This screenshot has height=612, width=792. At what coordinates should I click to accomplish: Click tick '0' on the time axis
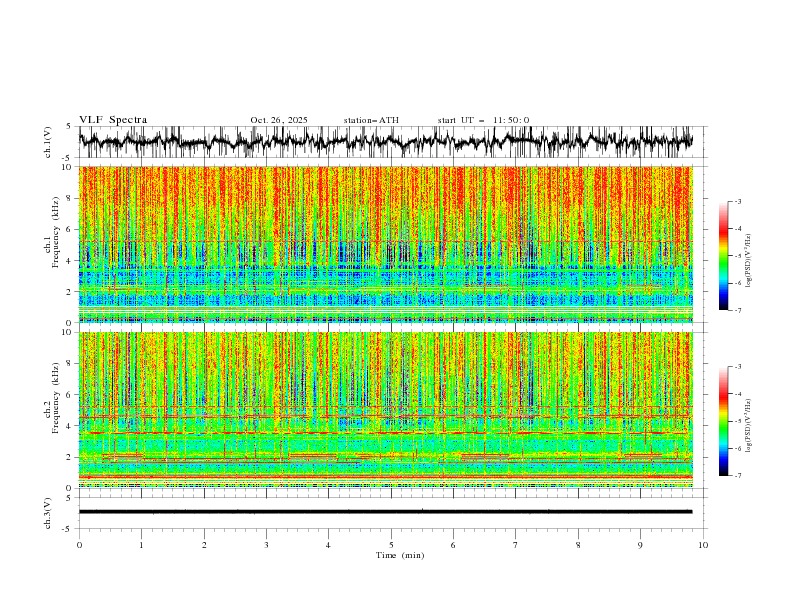point(79,545)
